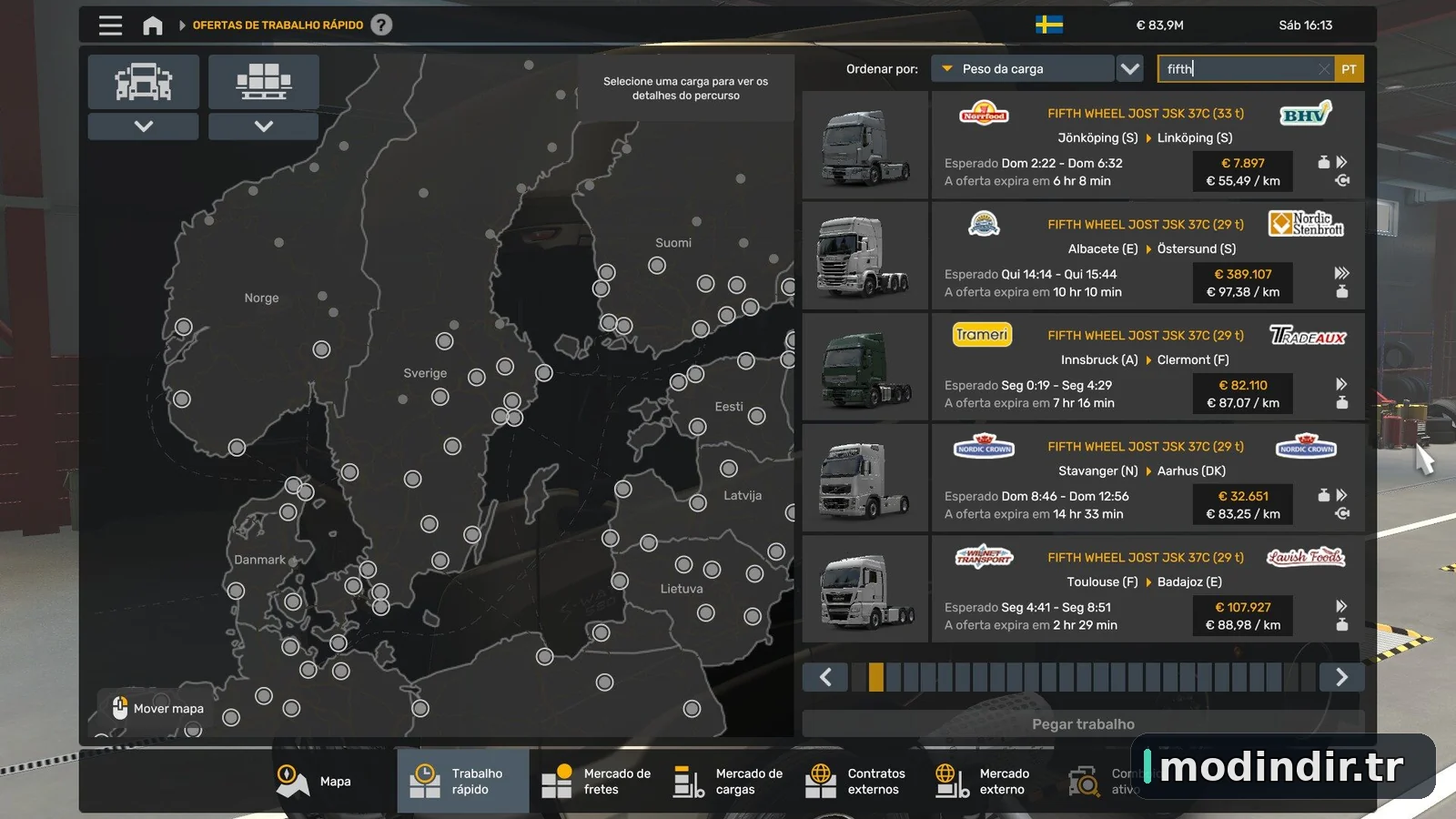The height and width of the screenshot is (819, 1456).
Task: Click the Lietuva label on the map
Action: [x=682, y=589]
